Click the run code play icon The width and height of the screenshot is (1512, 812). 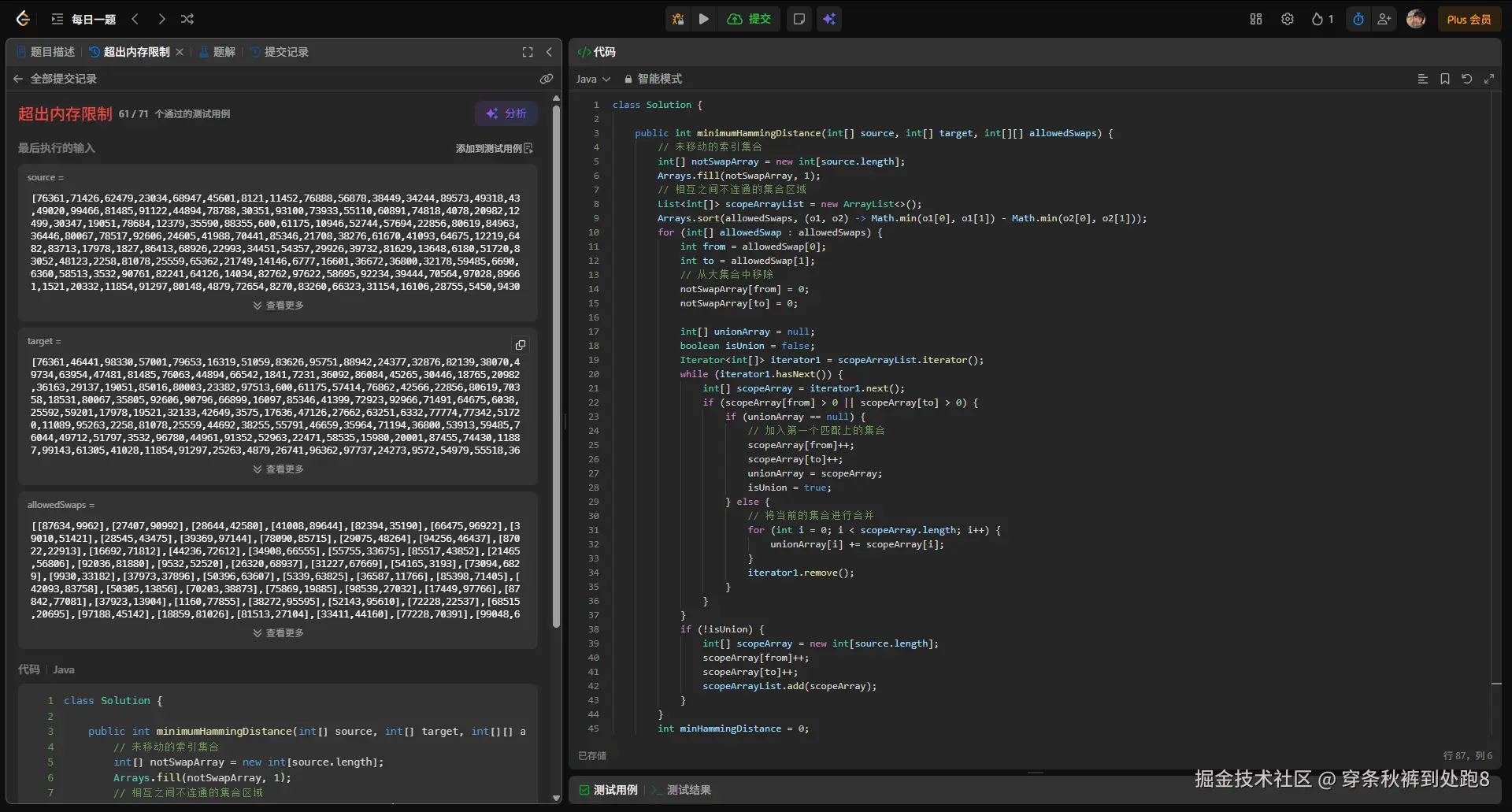(x=703, y=19)
